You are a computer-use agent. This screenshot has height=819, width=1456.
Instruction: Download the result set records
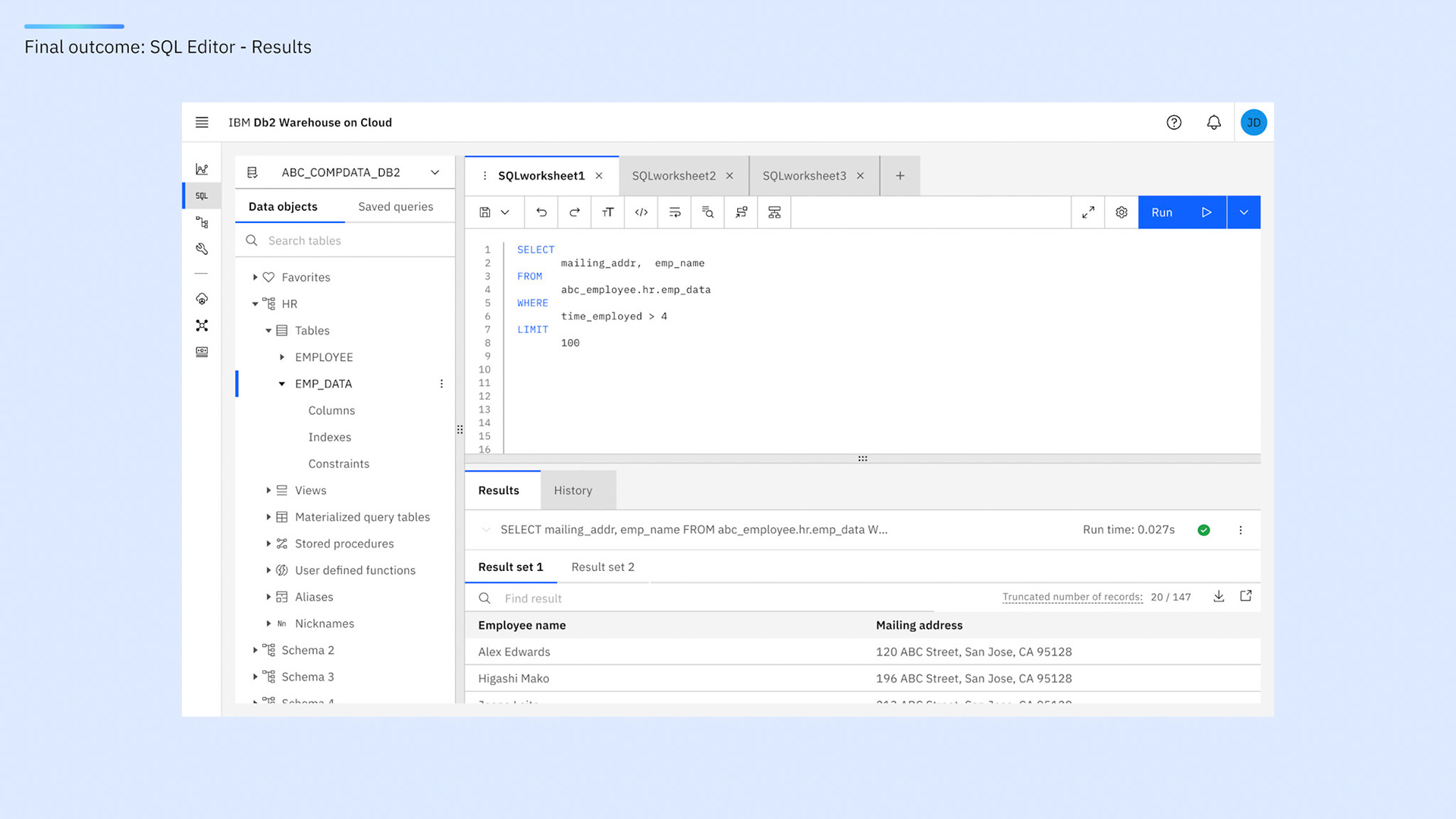pyautogui.click(x=1219, y=597)
